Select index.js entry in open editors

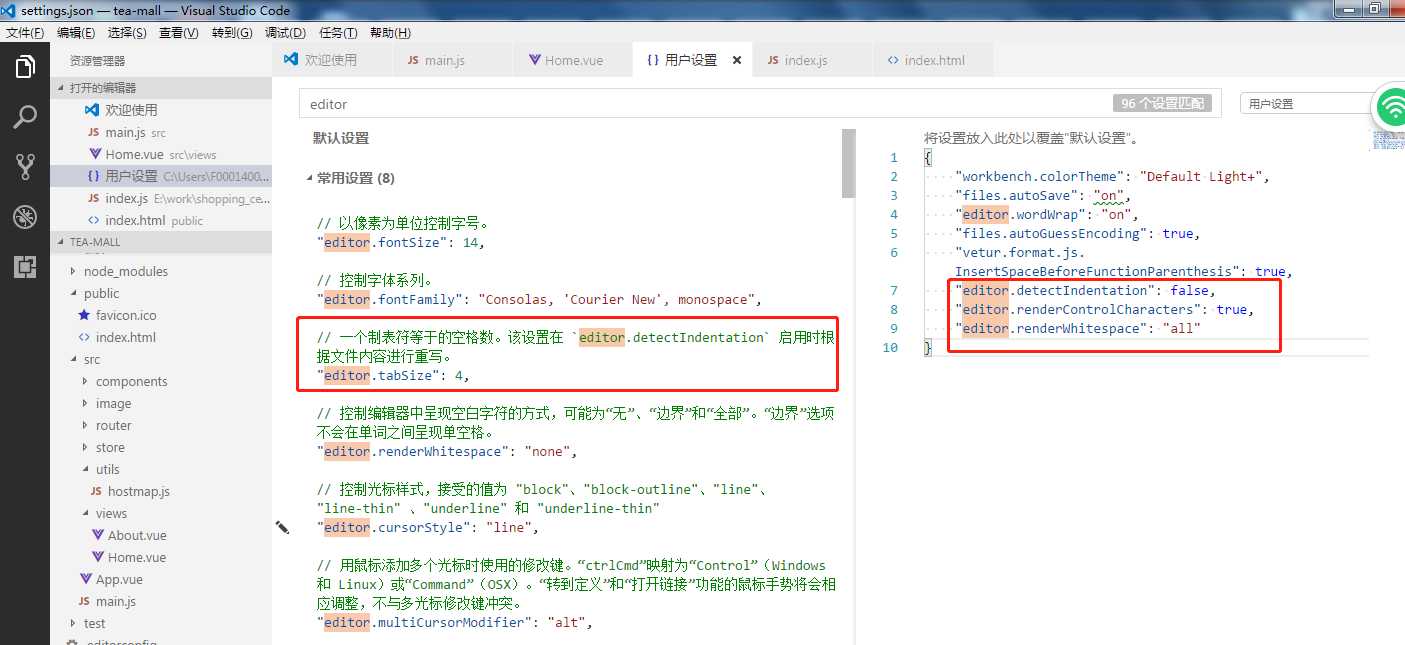click(161, 198)
